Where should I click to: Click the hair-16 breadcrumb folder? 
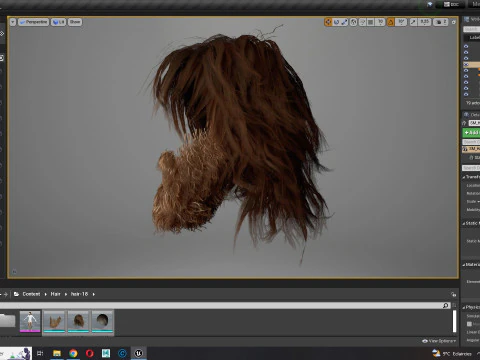pyautogui.click(x=79, y=294)
